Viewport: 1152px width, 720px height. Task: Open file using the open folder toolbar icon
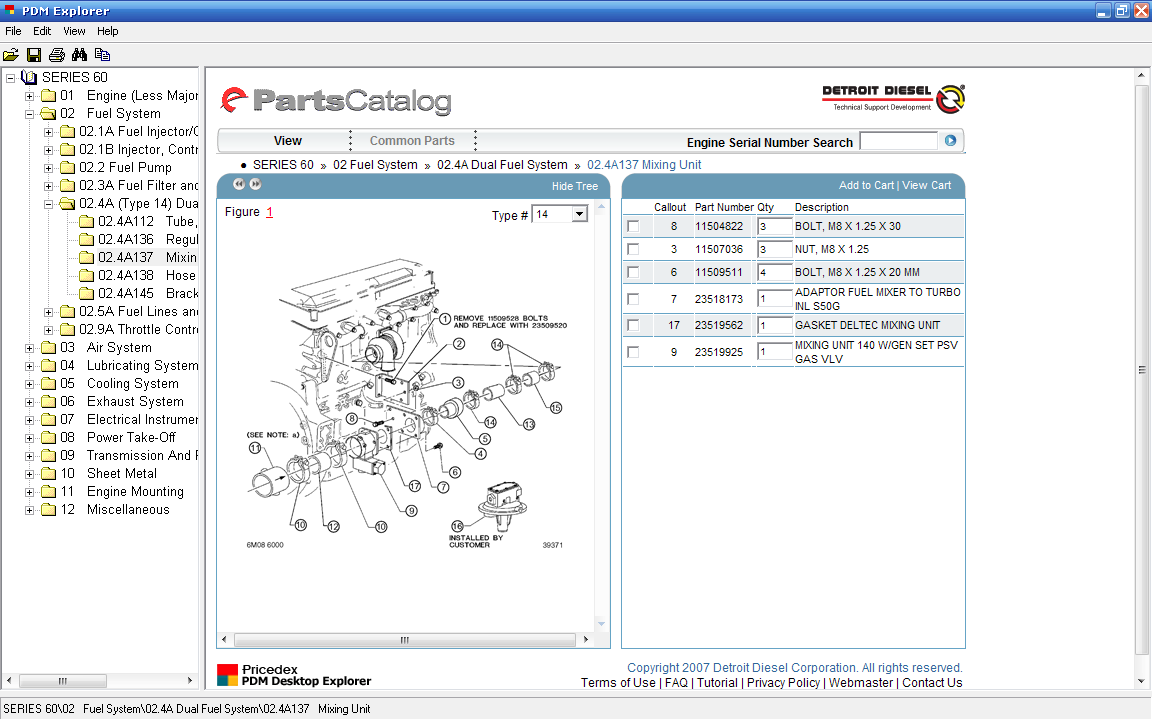tap(11, 54)
